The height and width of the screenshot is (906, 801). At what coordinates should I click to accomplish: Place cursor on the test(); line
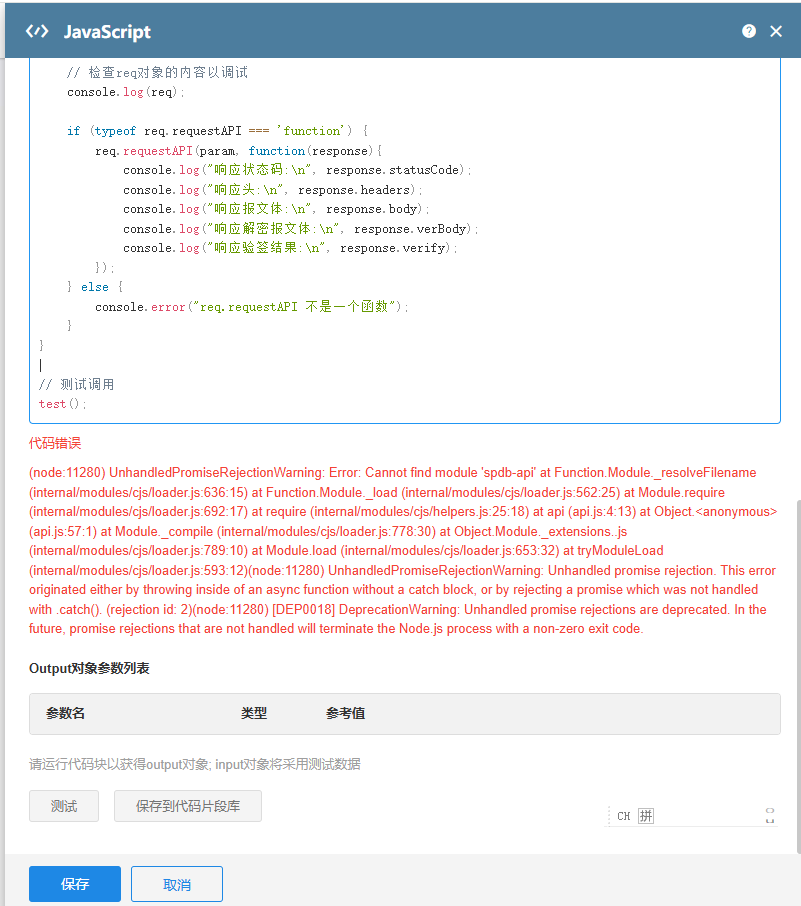[62, 404]
